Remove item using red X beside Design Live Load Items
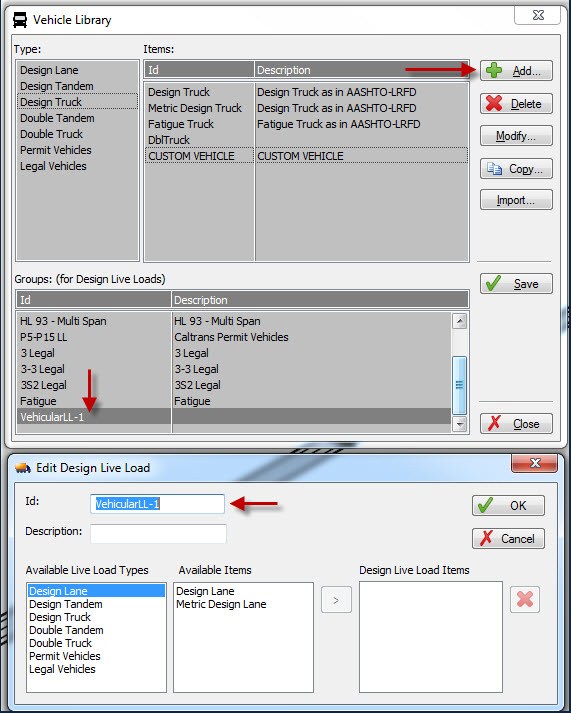The height and width of the screenshot is (713, 571). pyautogui.click(x=525, y=599)
